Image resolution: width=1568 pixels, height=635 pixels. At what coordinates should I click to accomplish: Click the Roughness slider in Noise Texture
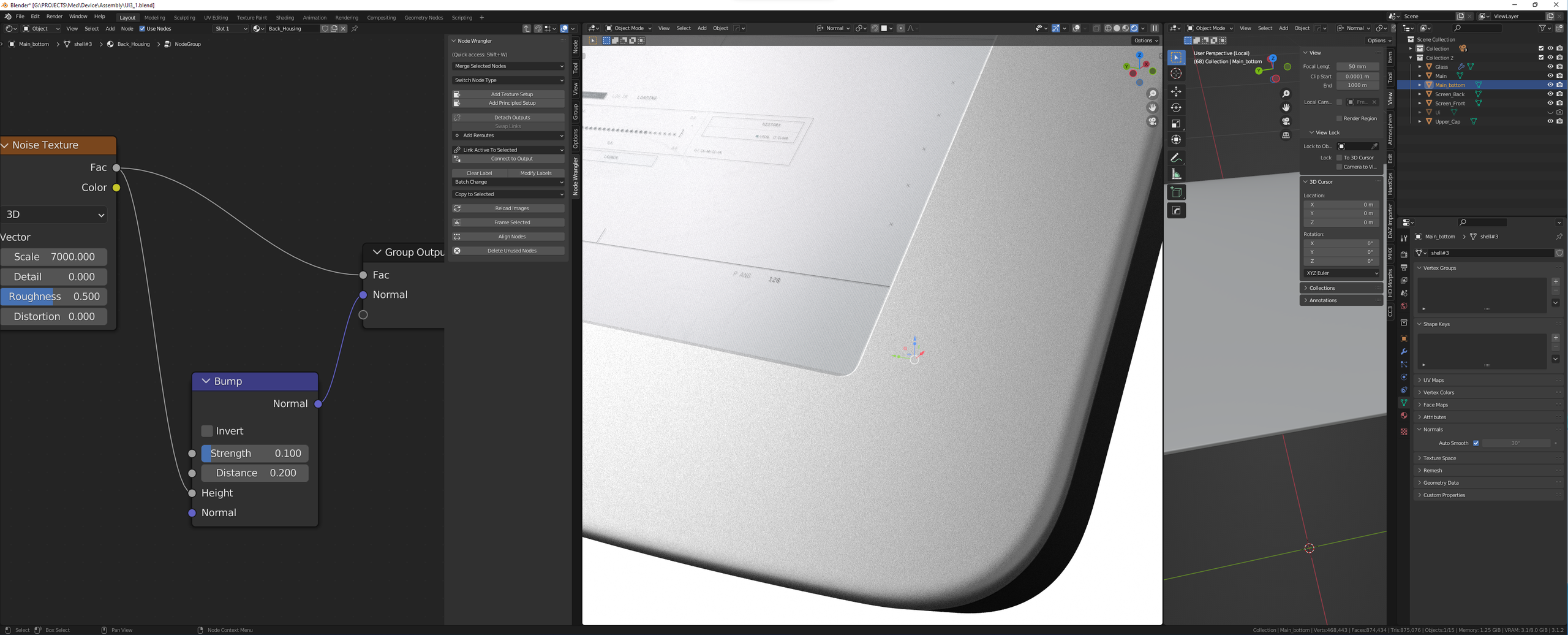pyautogui.click(x=54, y=297)
